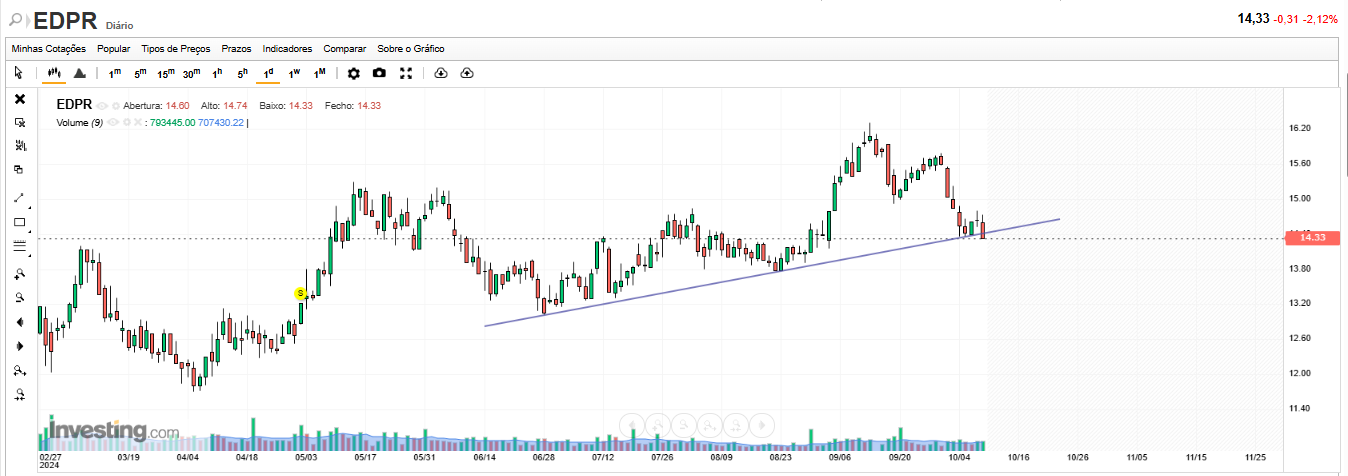Expand the Prazos dropdown menu
Viewport: 1348px width, 476px height.
tap(236, 49)
